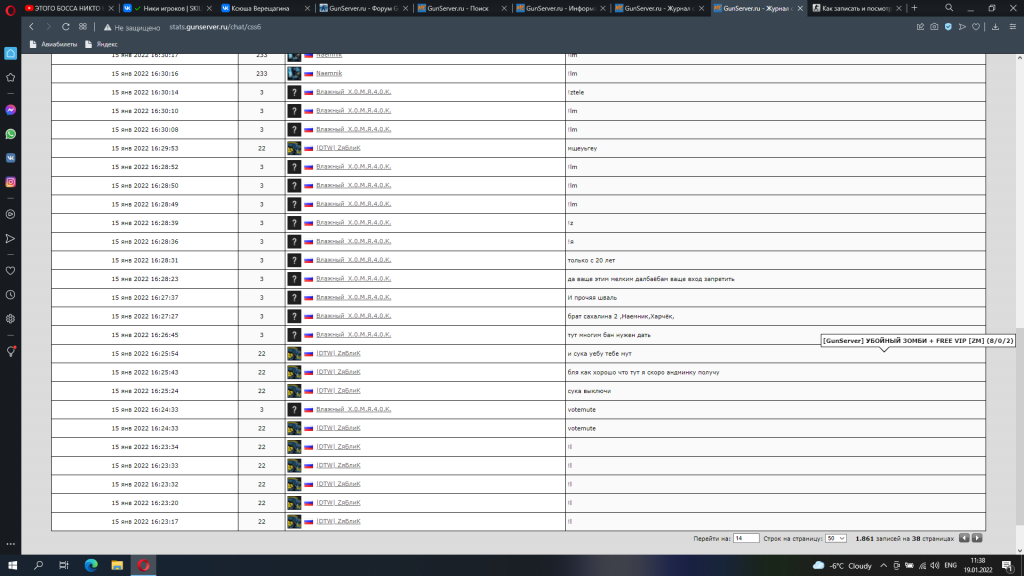
Task: Go to the next page arrow
Action: tap(977, 538)
